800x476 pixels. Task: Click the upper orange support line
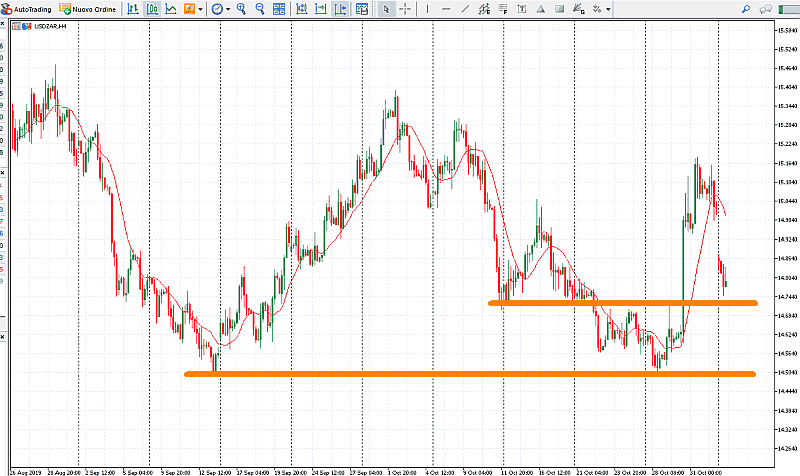[620, 302]
